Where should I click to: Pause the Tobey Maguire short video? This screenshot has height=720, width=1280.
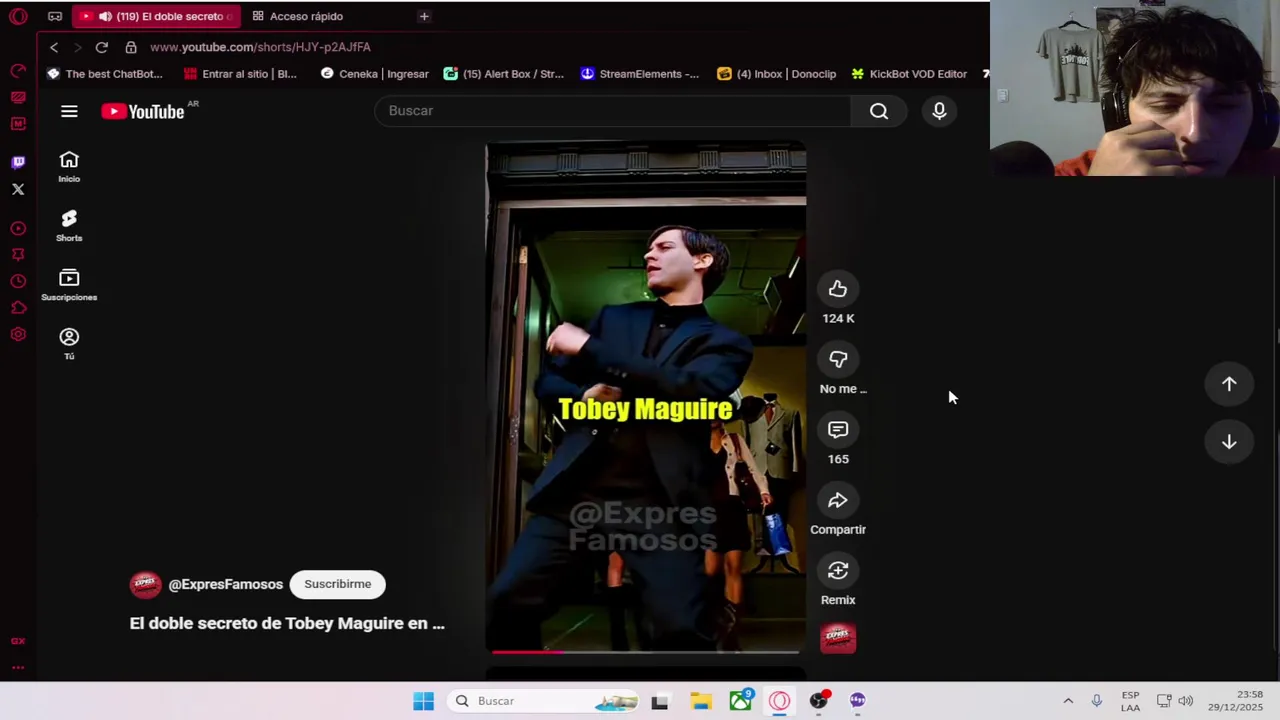click(645, 397)
